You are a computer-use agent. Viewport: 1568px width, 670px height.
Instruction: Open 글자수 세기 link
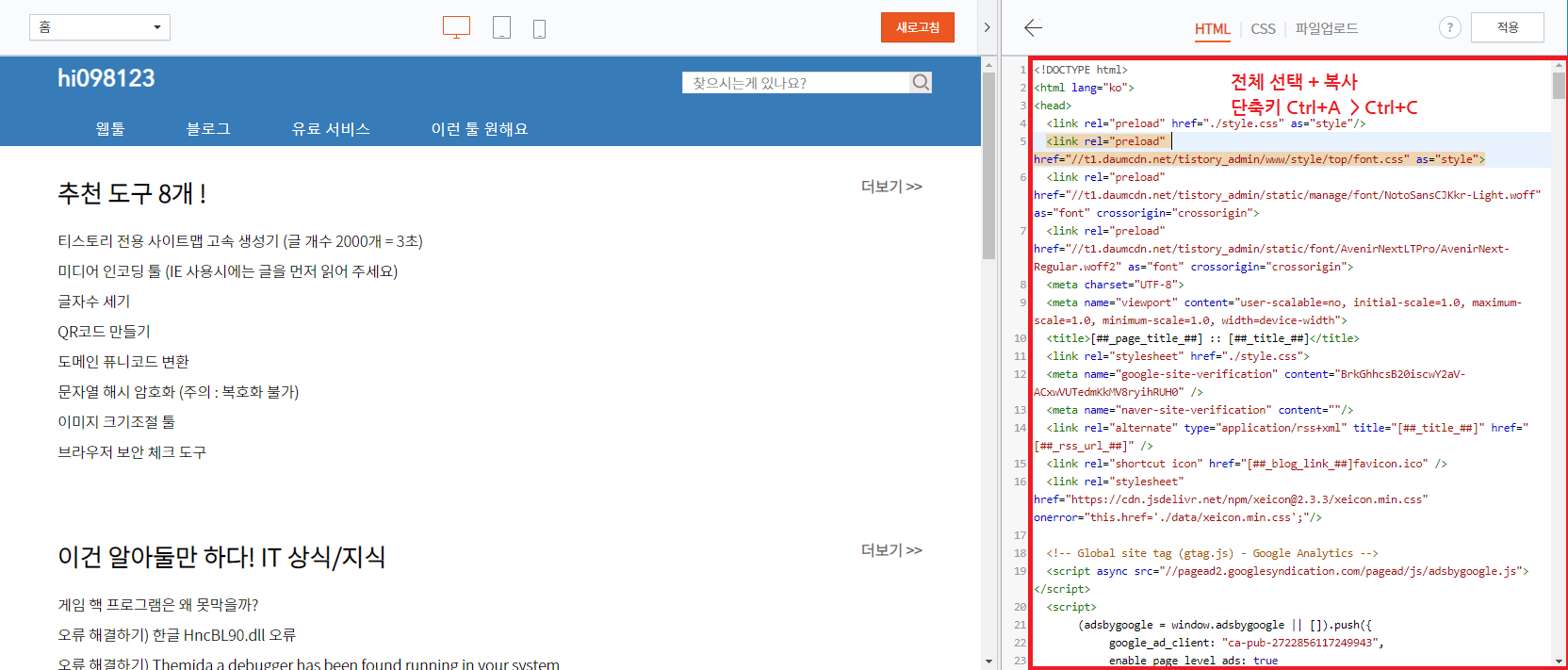click(x=94, y=302)
